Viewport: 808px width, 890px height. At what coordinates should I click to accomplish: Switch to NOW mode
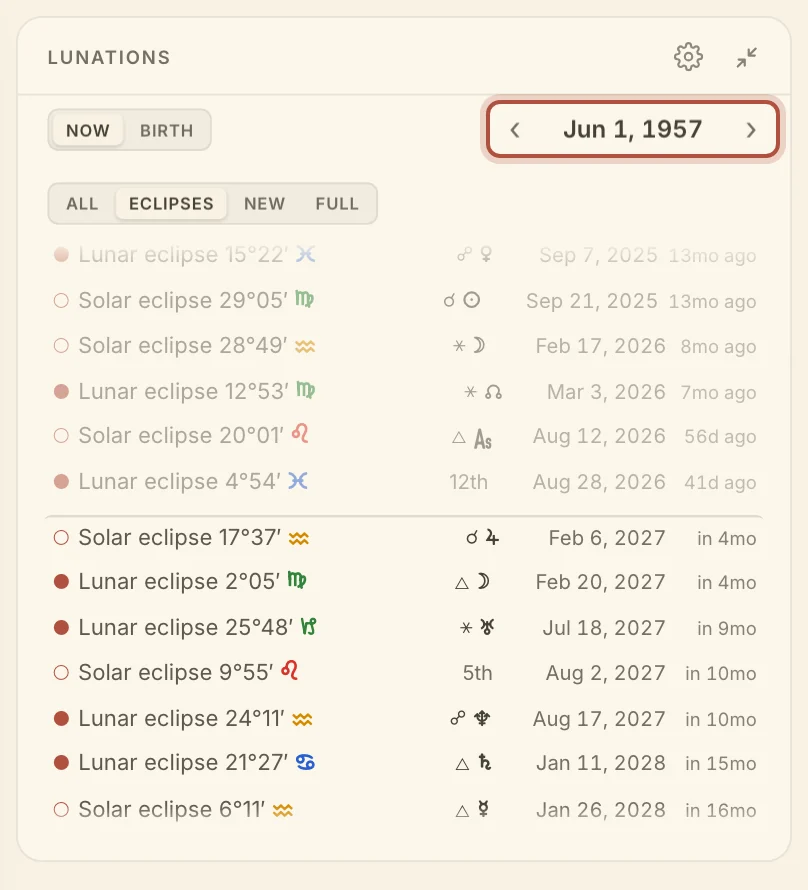88,131
